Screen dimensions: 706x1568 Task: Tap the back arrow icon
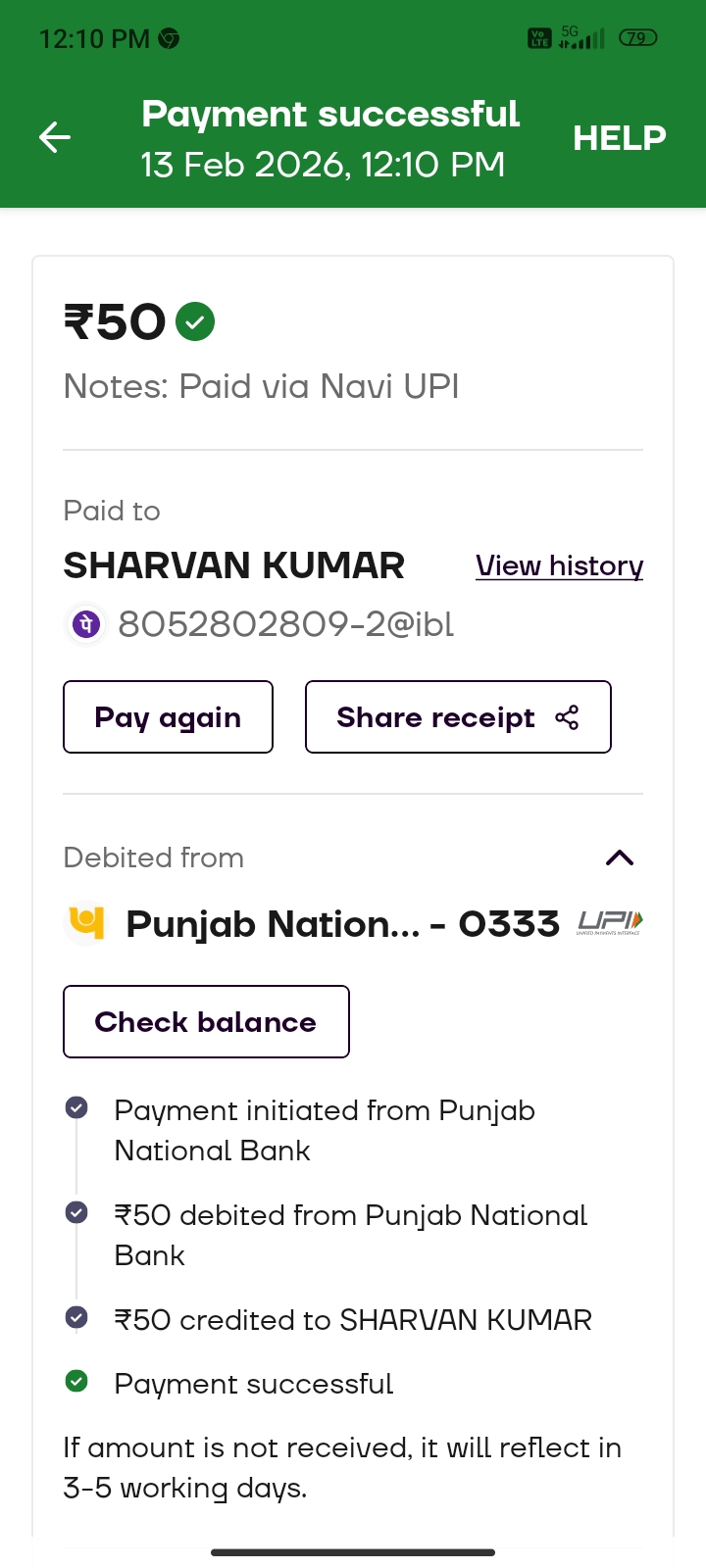[55, 137]
